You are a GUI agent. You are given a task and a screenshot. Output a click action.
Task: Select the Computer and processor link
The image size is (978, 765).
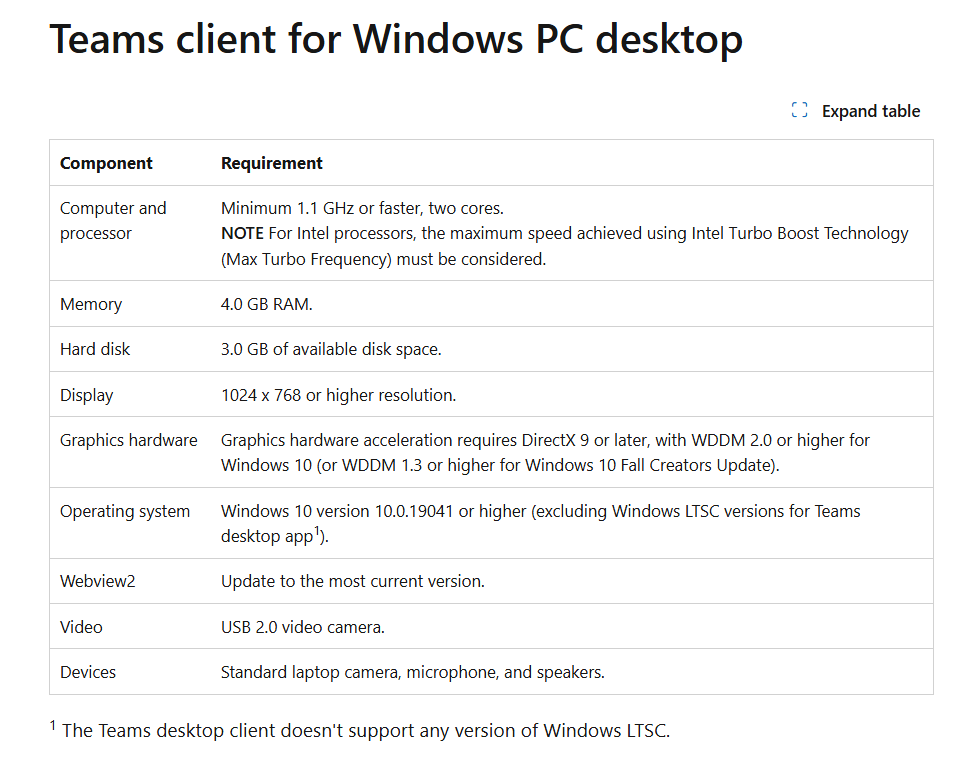point(113,220)
